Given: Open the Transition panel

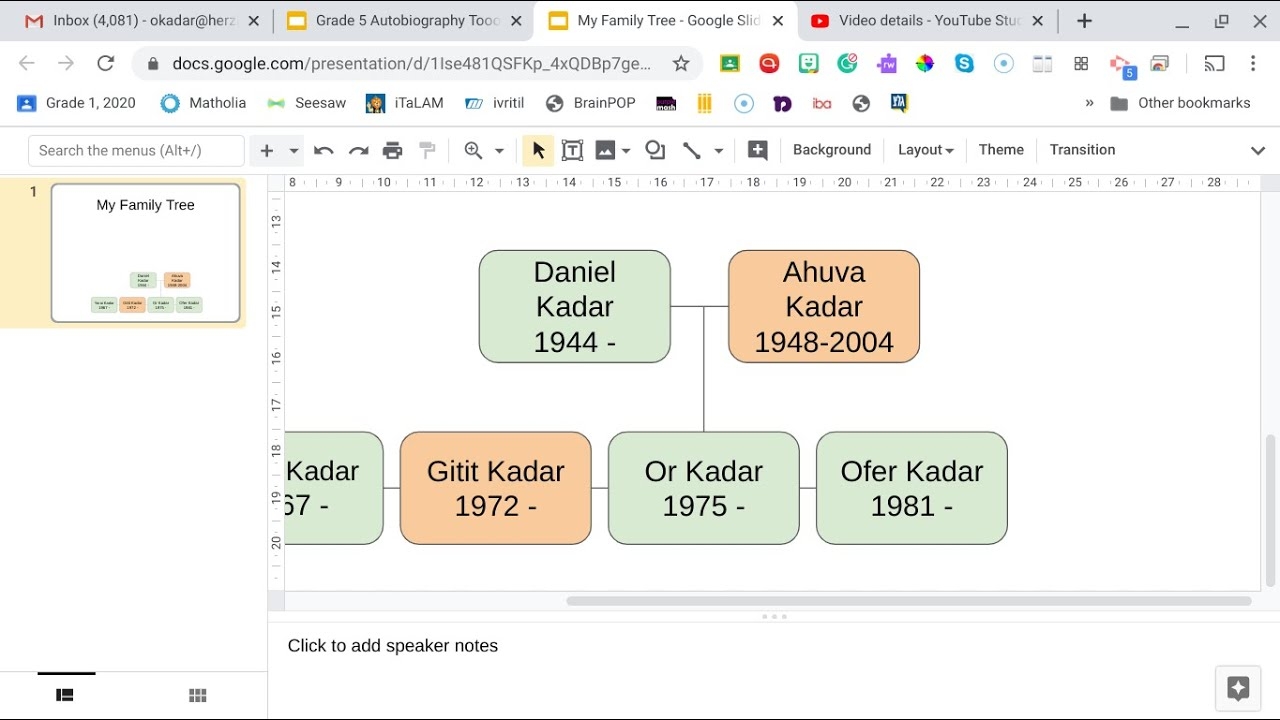Looking at the screenshot, I should pyautogui.click(x=1082, y=150).
